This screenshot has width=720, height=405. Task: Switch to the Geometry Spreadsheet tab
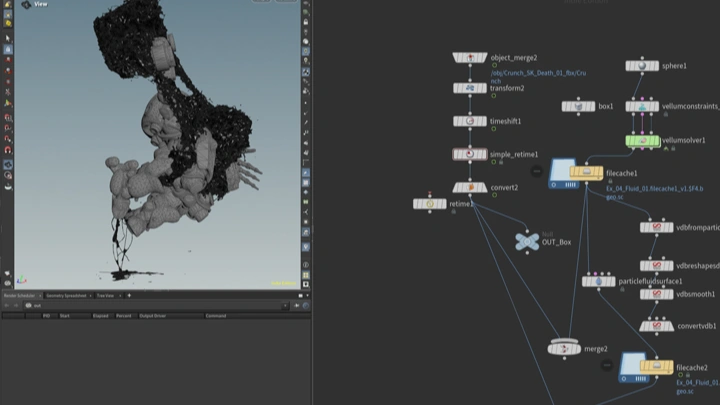click(x=66, y=296)
